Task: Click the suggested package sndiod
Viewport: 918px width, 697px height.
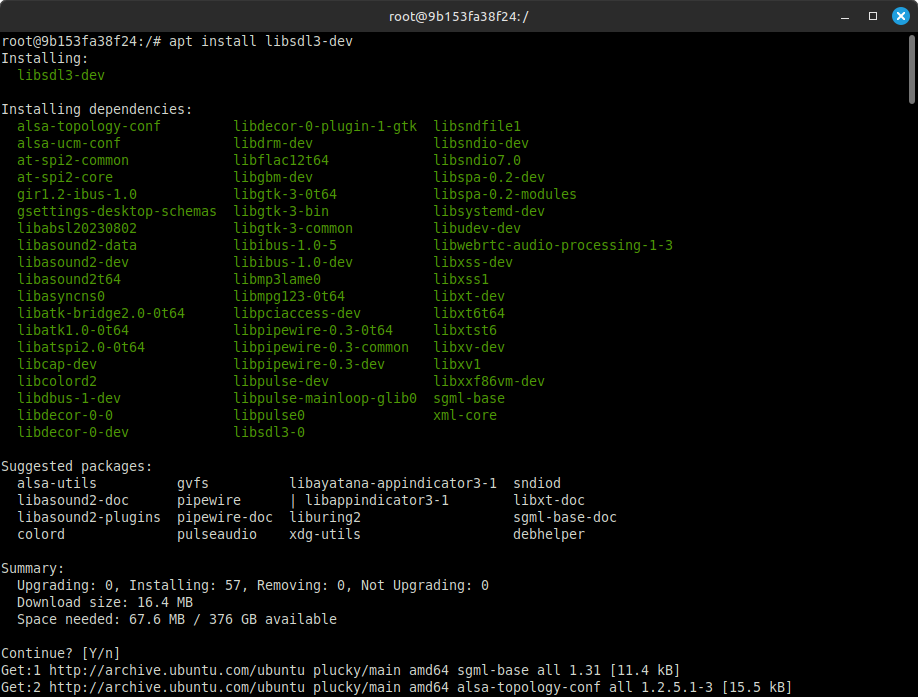Action: (537, 482)
